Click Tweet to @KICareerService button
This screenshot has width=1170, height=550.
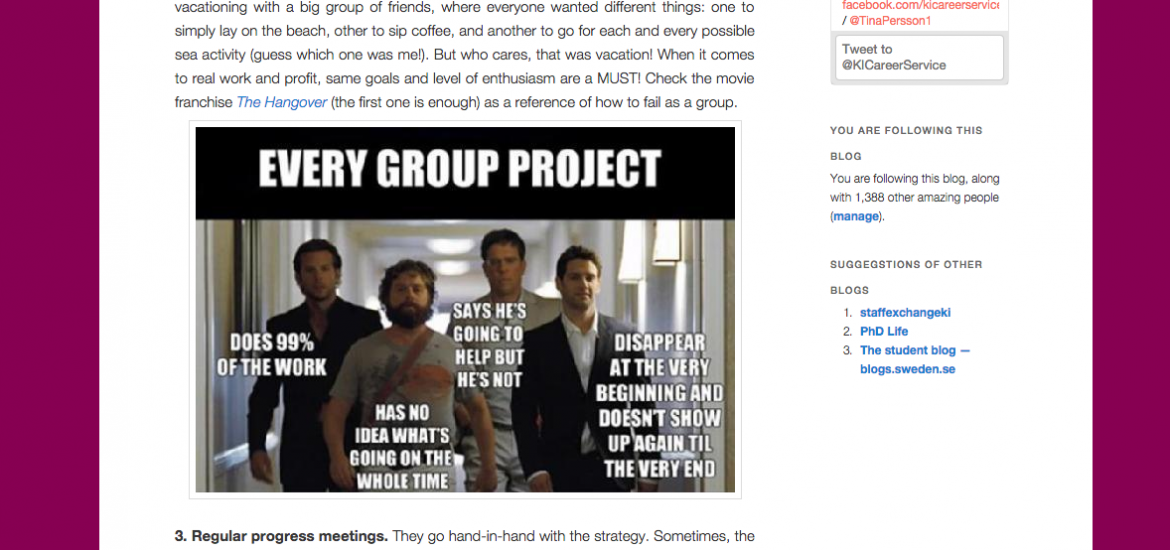click(x=919, y=57)
